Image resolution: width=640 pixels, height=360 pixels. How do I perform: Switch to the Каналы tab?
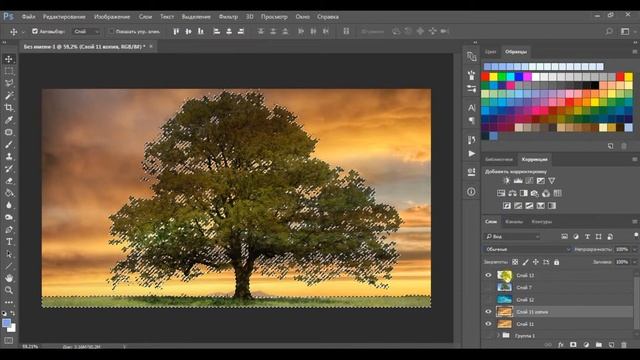tap(514, 222)
